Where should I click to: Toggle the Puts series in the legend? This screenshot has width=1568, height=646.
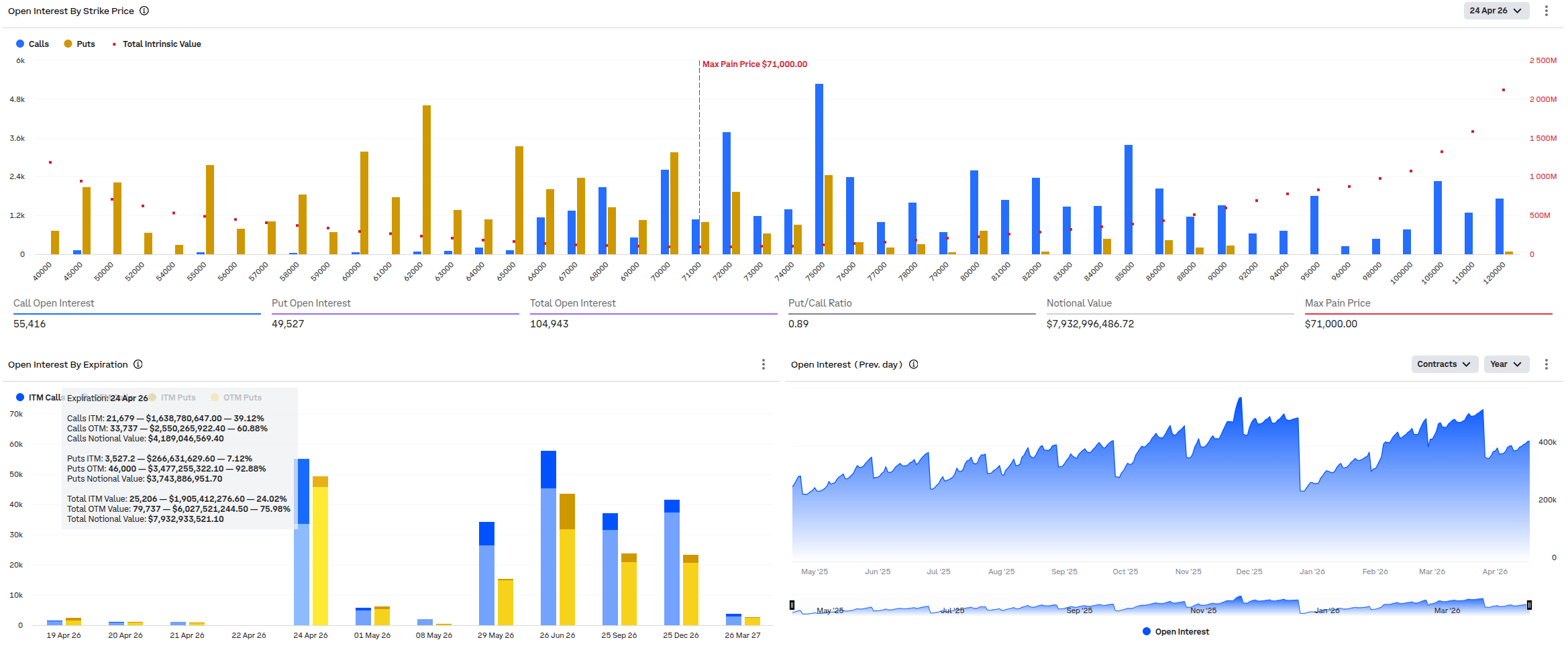[80, 44]
